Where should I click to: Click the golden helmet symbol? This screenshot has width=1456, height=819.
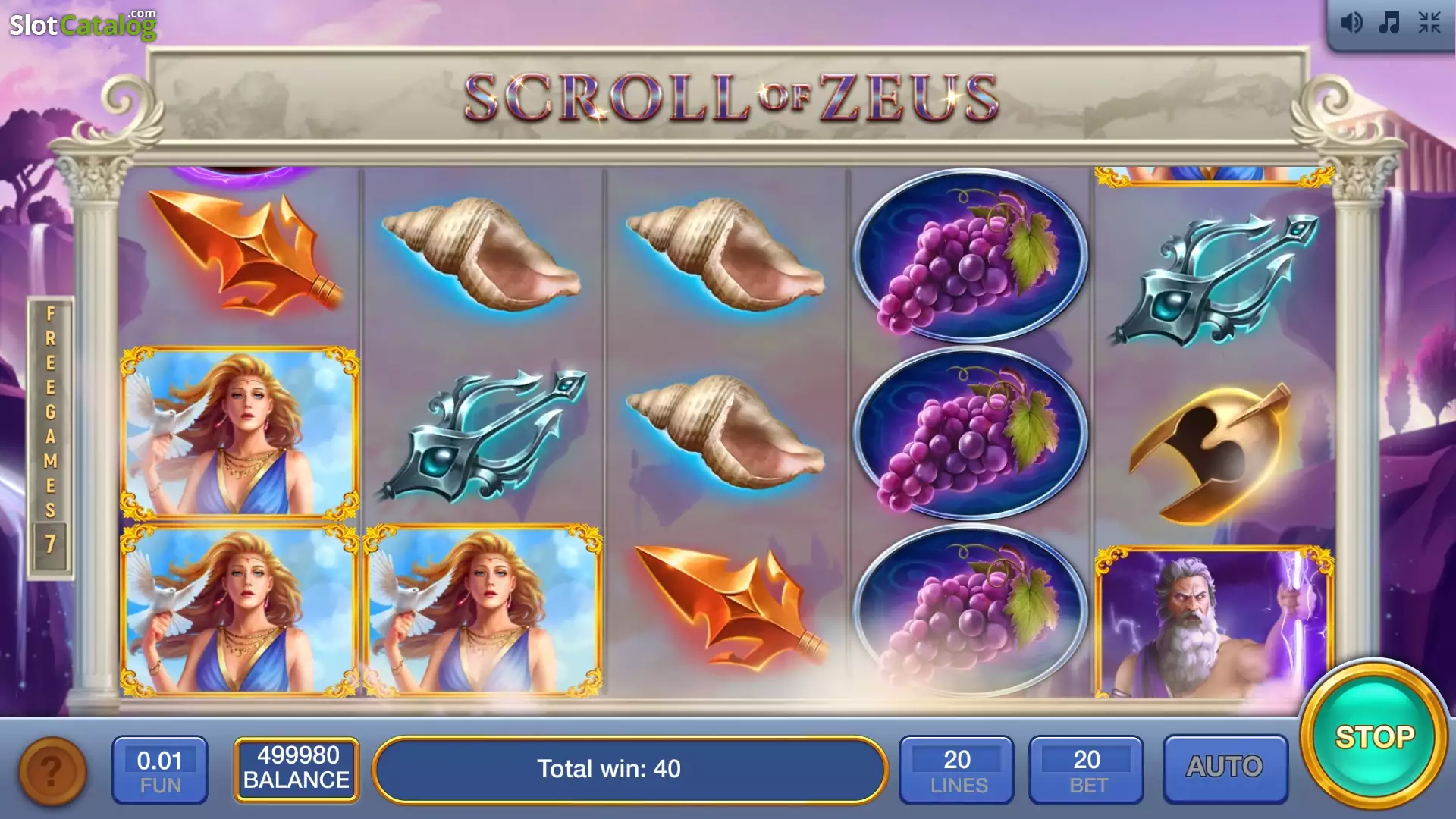pyautogui.click(x=1211, y=453)
